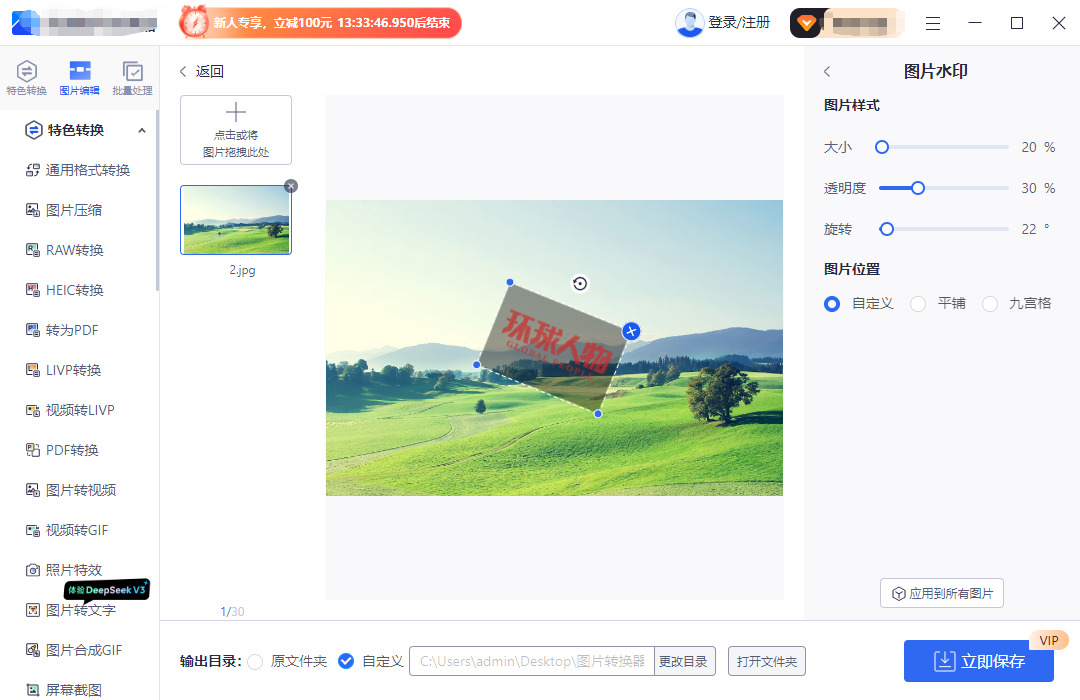The image size is (1080, 700).
Task: Click the 视频转LIVP sidebar icon
Action: coord(32,410)
